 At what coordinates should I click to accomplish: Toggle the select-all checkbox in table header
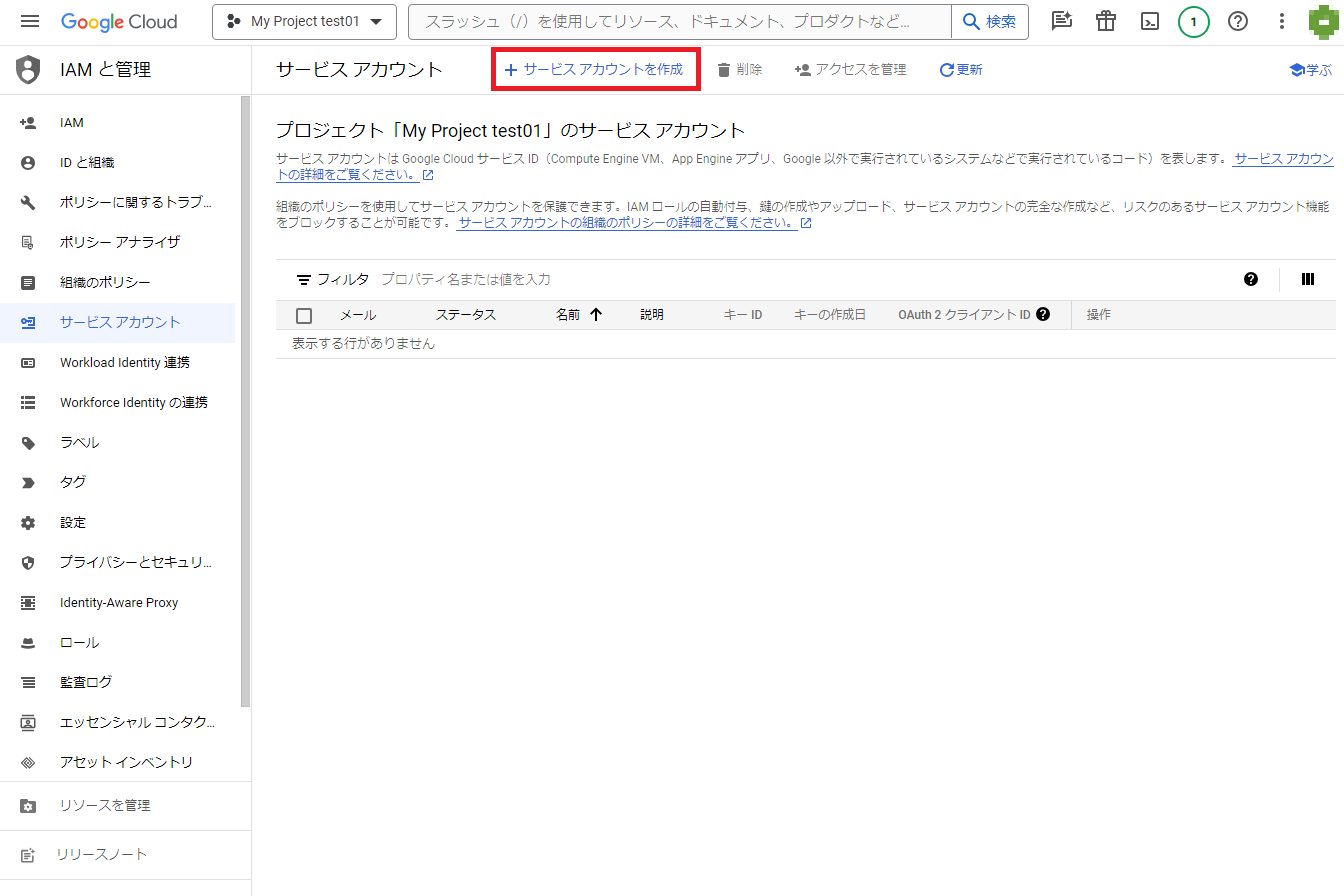304,316
